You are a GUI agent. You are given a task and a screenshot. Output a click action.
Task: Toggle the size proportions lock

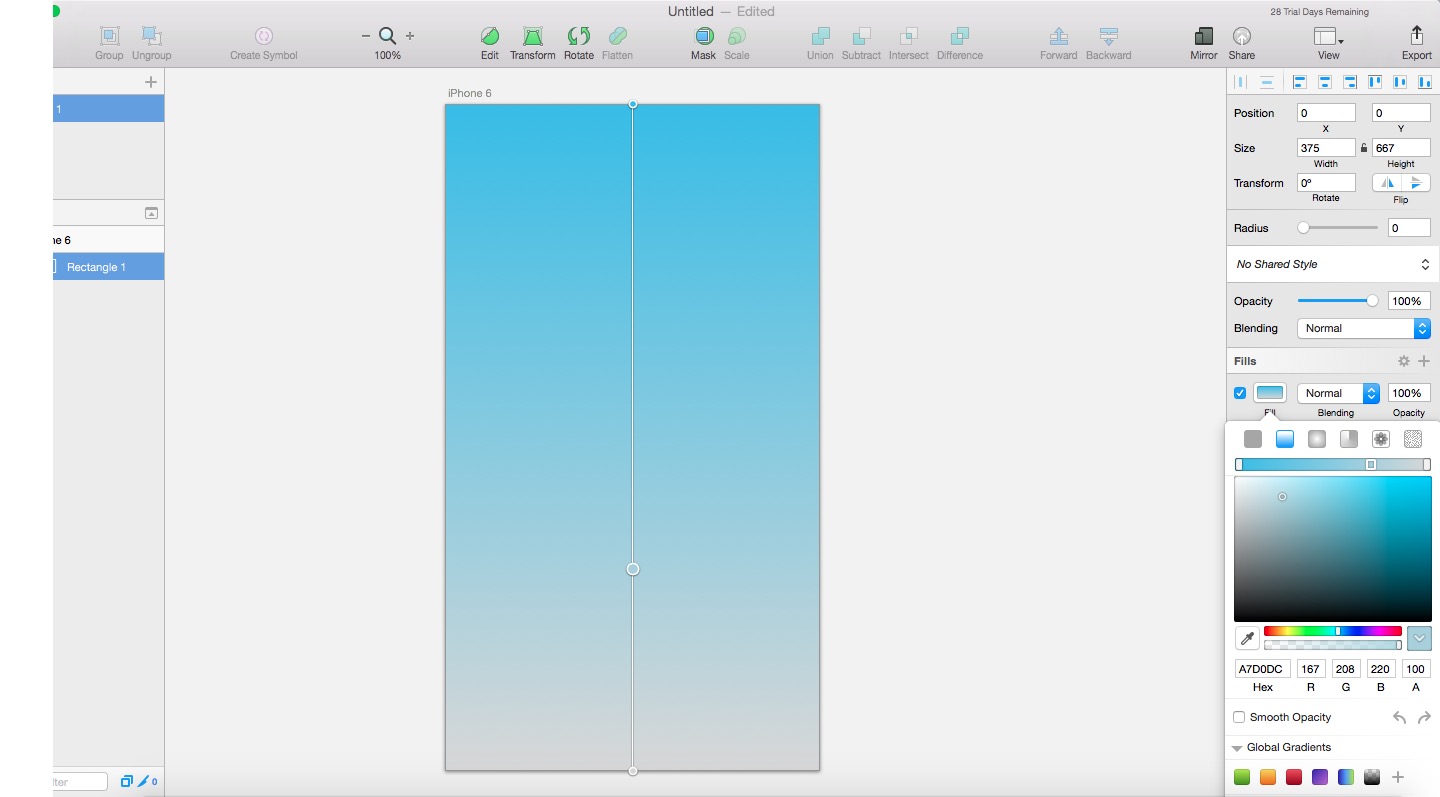click(x=1364, y=148)
